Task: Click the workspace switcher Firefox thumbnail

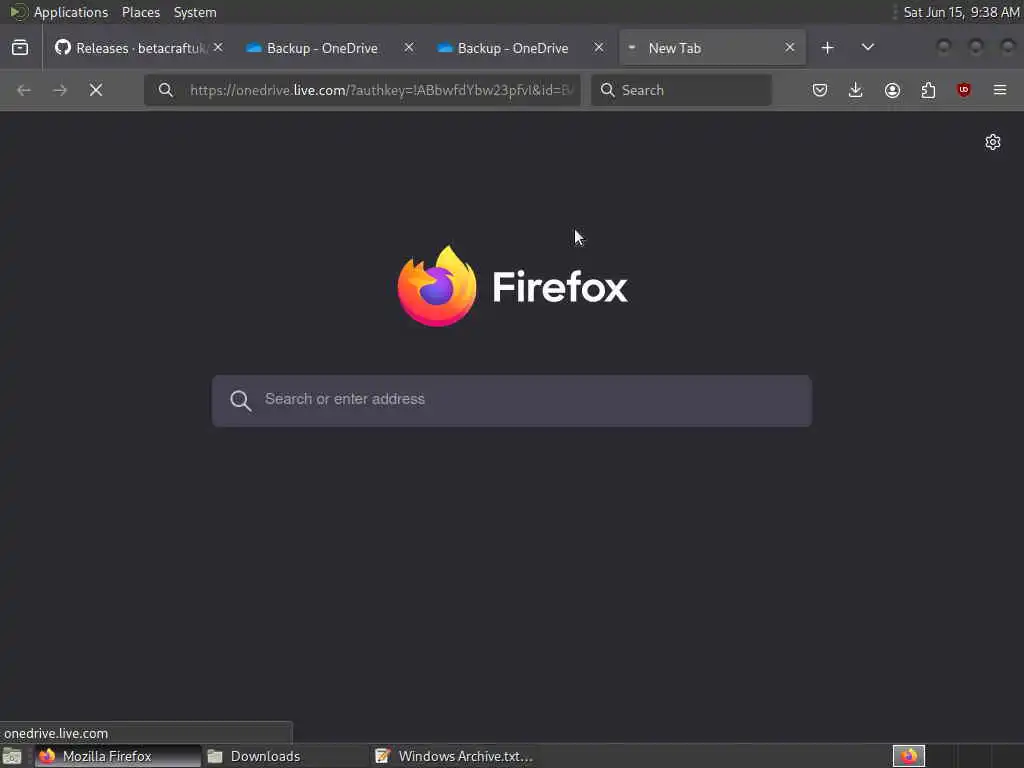Action: [909, 756]
